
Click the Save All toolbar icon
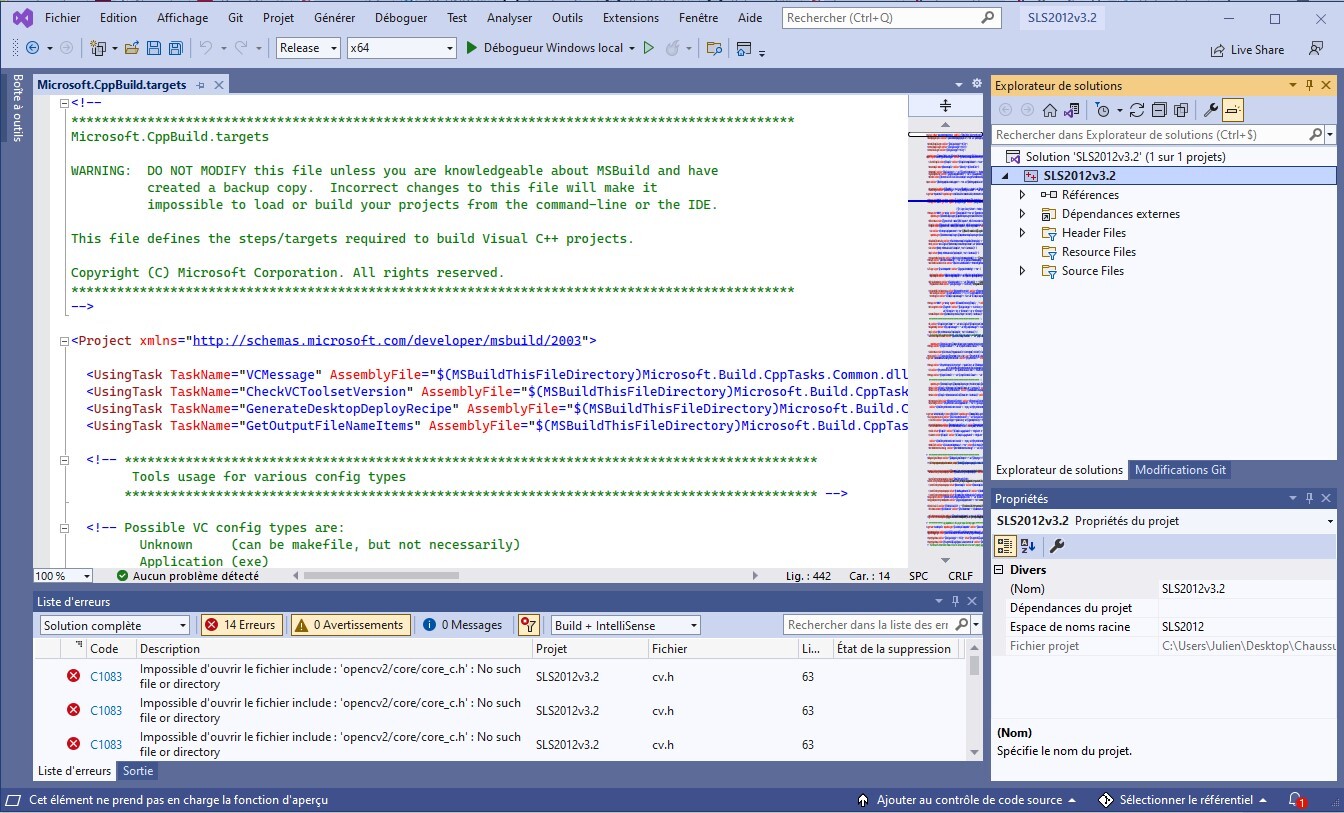pos(175,48)
